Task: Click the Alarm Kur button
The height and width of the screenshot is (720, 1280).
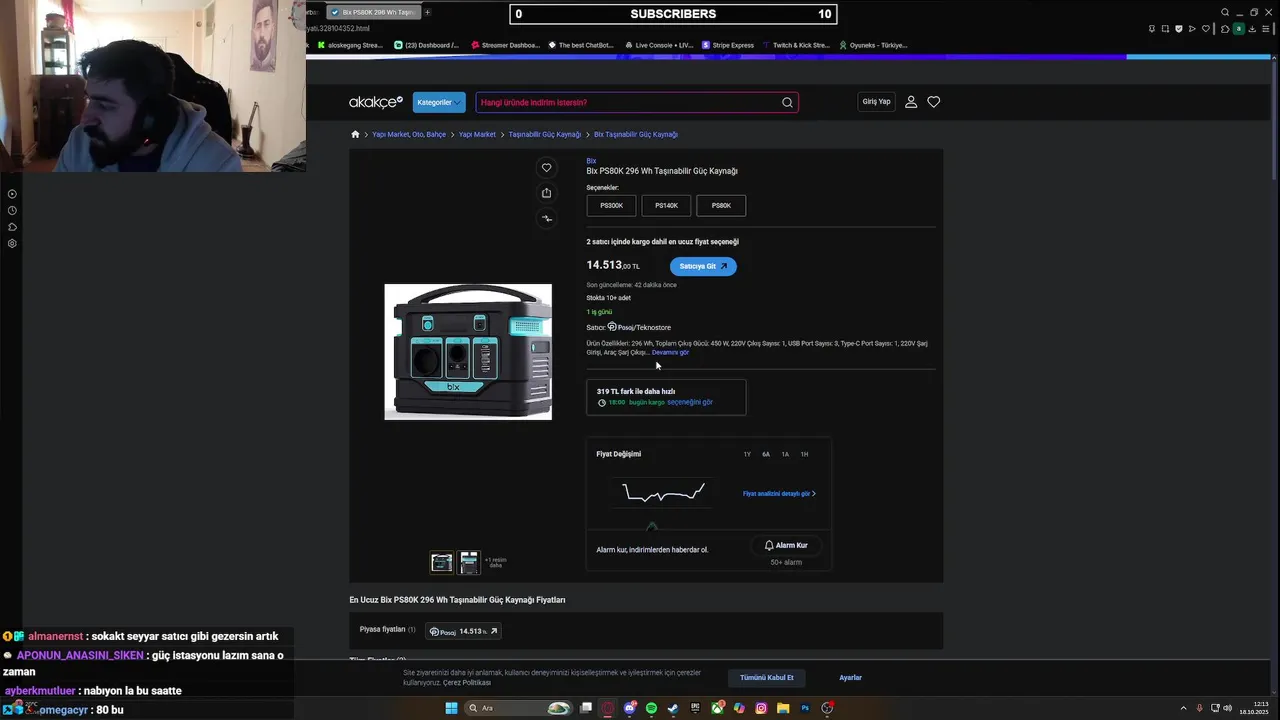Action: click(786, 545)
